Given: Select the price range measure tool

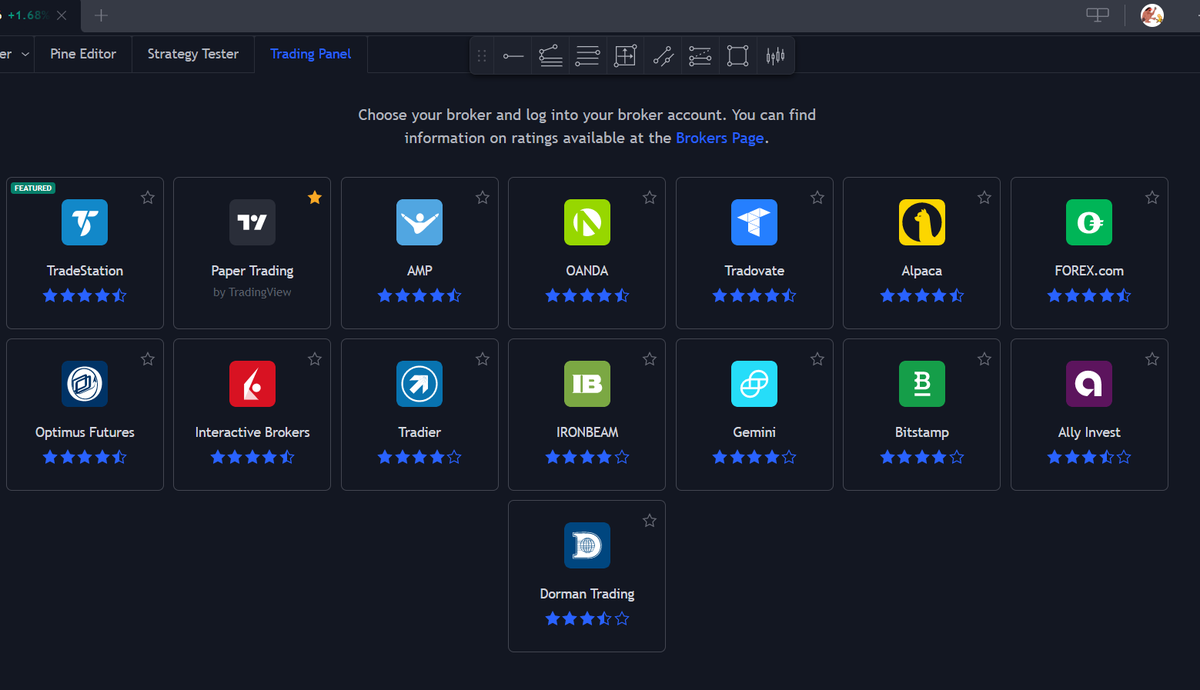Looking at the screenshot, I should [x=625, y=56].
